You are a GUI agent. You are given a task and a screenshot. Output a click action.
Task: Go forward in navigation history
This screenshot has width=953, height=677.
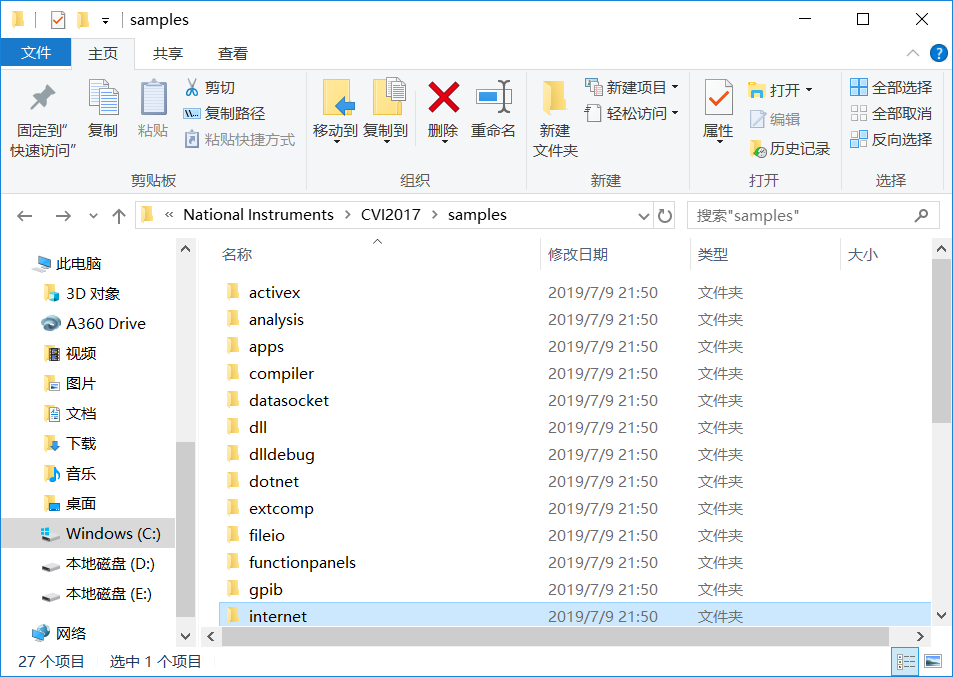click(63, 216)
